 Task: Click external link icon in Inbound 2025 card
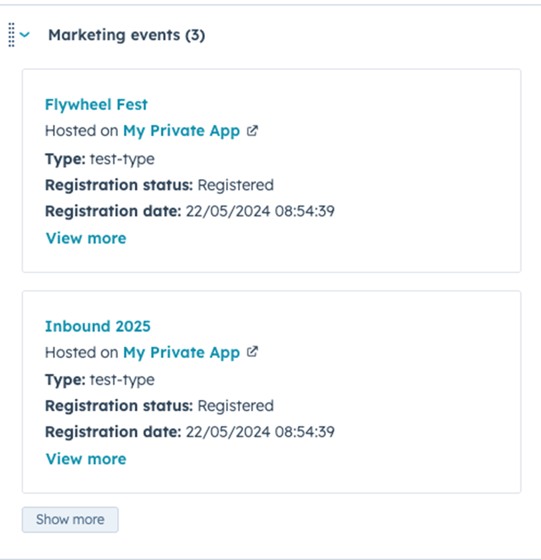click(x=252, y=352)
